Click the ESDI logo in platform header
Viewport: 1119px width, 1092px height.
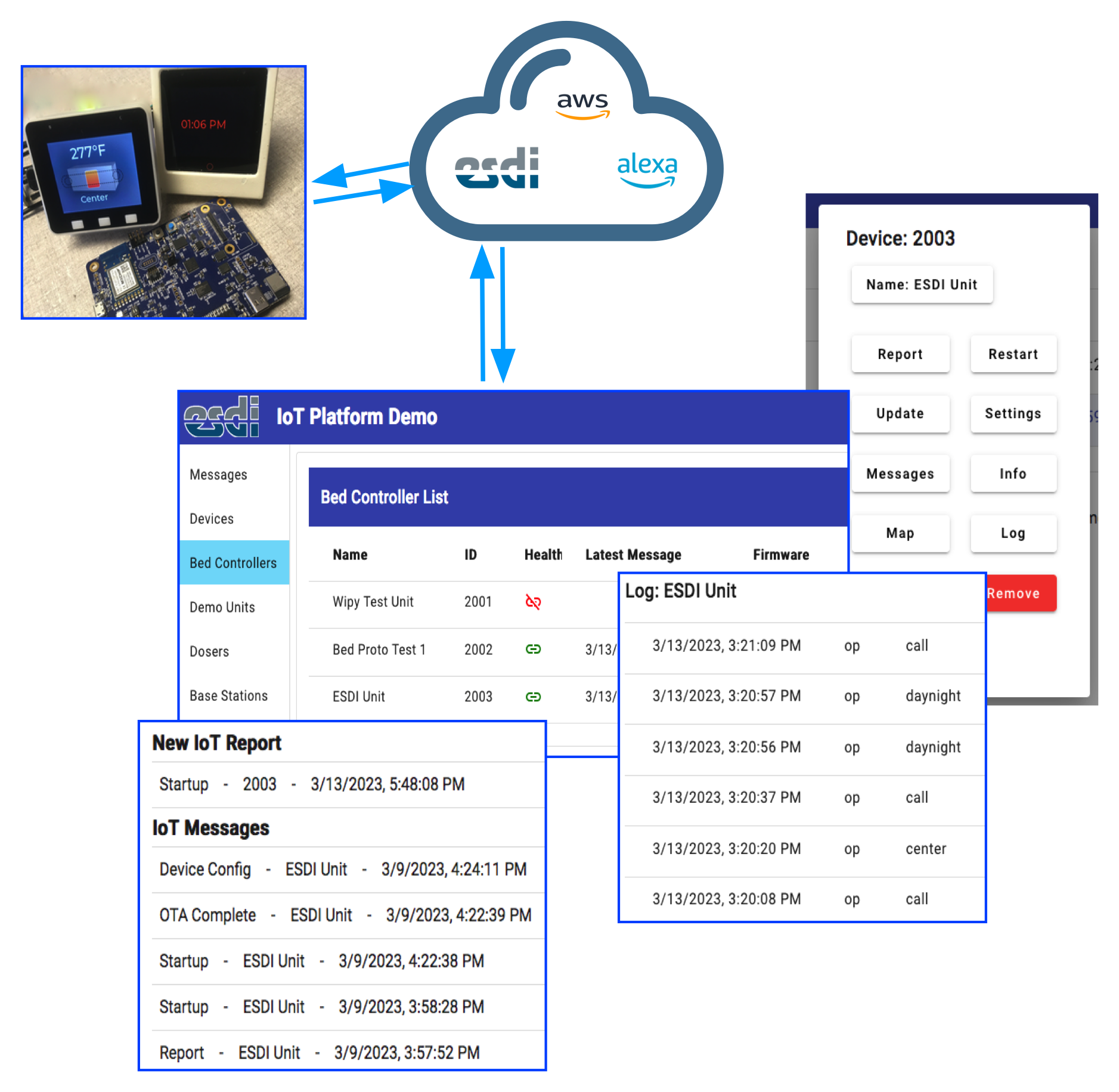click(222, 417)
